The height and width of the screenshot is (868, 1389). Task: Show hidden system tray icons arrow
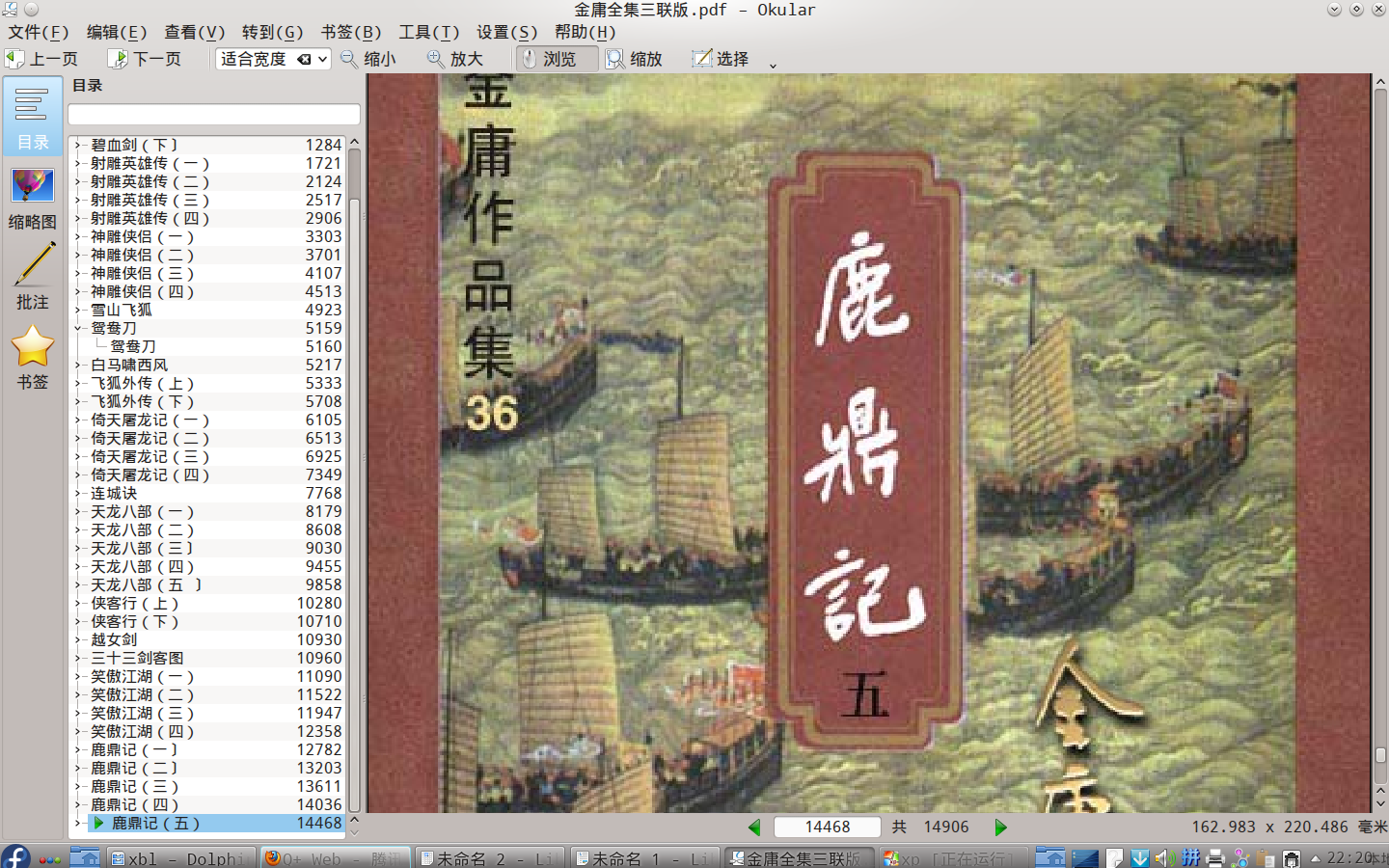click(1315, 858)
